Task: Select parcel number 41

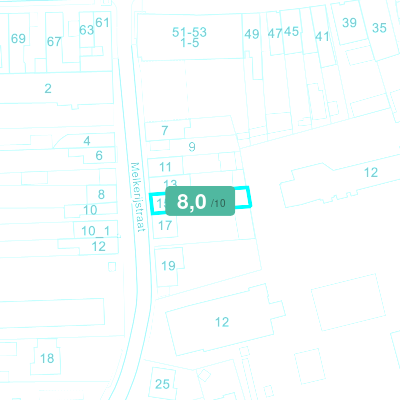Action: coord(322,36)
